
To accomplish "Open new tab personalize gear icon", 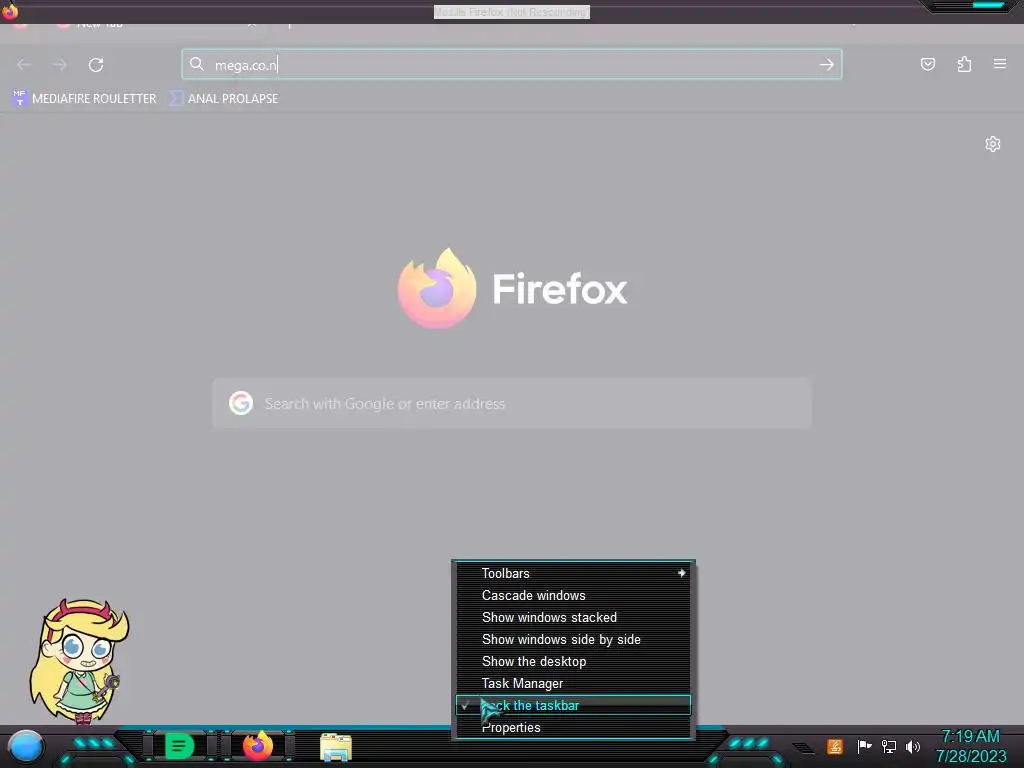I will (993, 144).
